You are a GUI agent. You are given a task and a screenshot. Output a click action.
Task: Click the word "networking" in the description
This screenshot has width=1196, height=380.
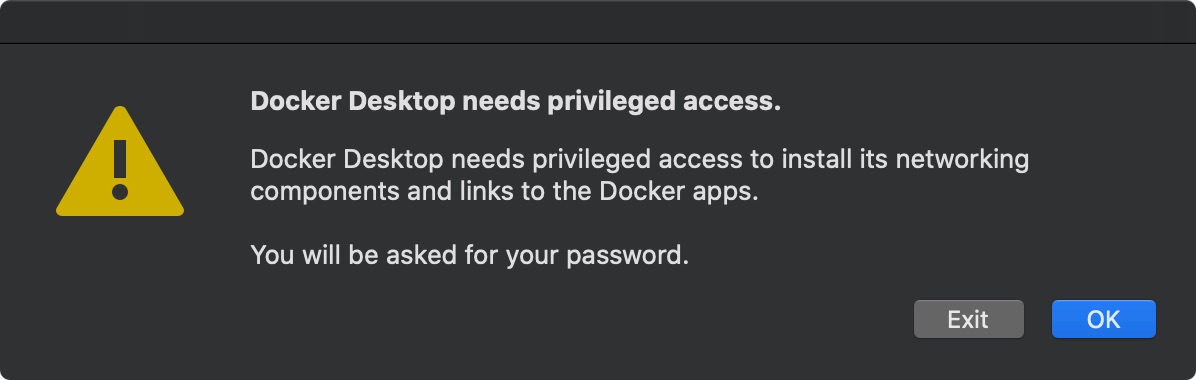click(962, 160)
